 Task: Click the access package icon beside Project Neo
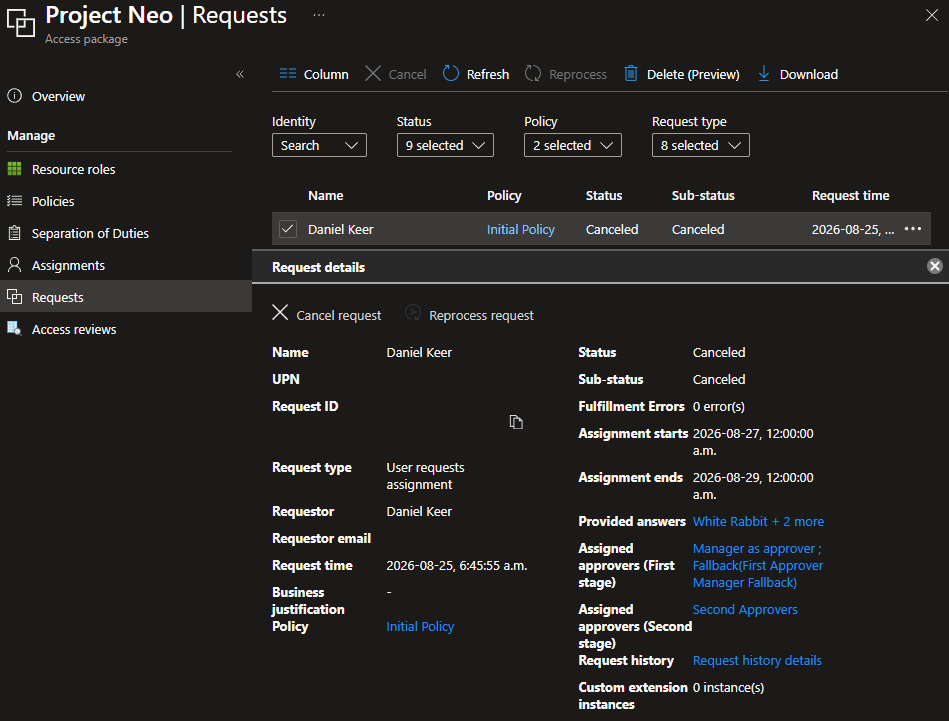point(21,22)
